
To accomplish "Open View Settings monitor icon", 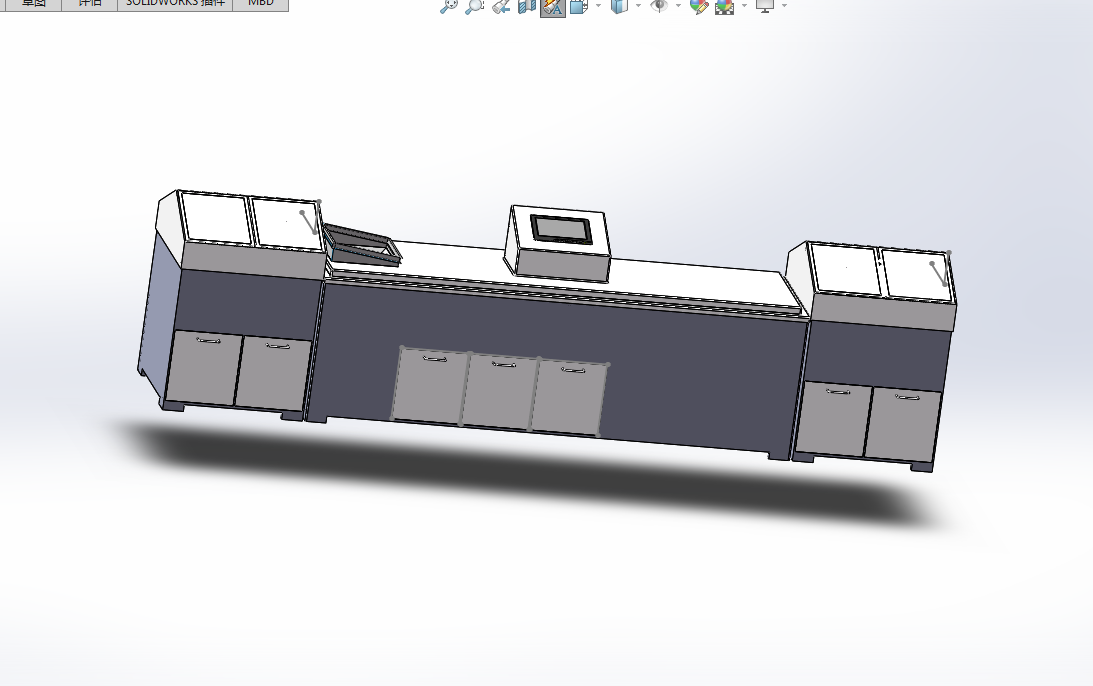I will pos(765,6).
